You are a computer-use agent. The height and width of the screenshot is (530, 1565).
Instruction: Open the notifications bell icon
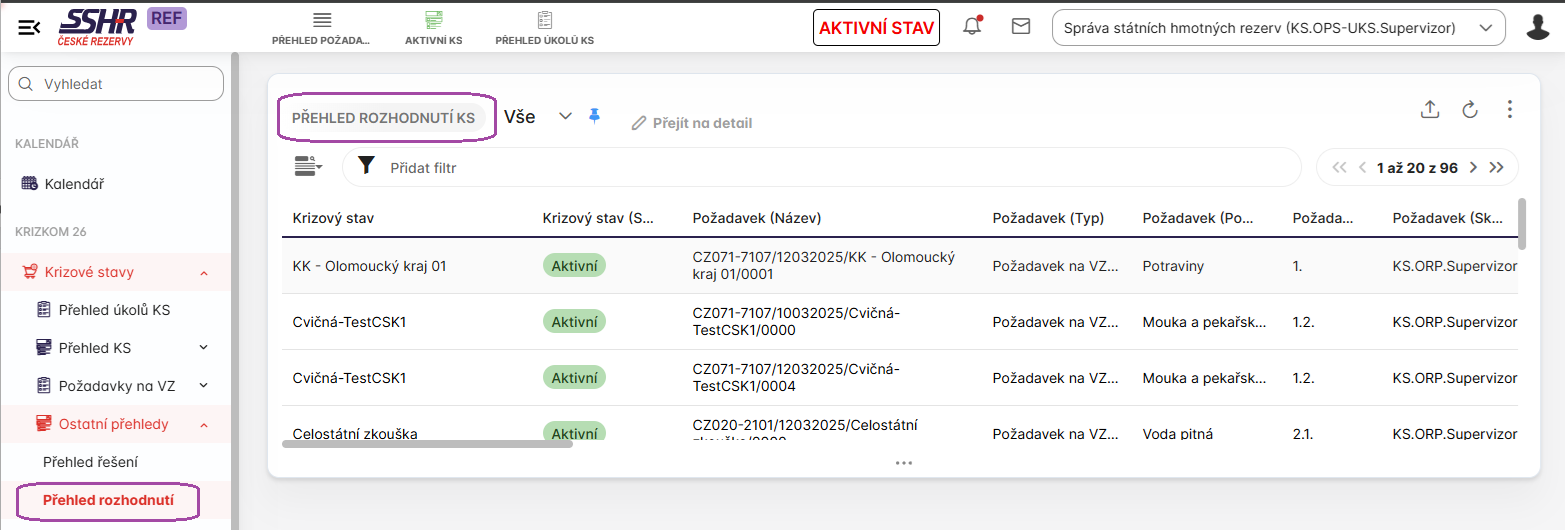972,27
